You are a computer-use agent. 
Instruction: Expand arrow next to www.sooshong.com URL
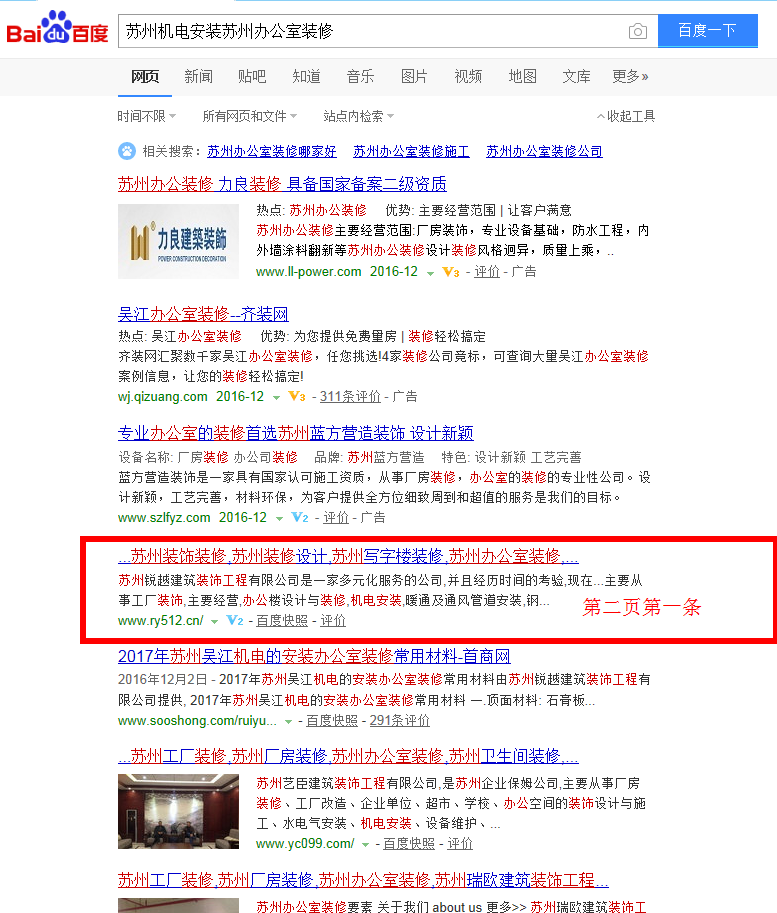tap(288, 722)
